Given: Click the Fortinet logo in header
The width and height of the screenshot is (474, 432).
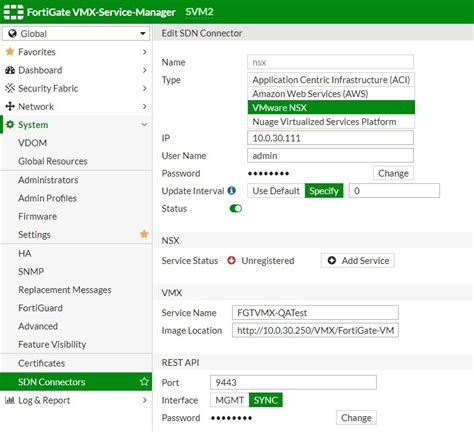Looking at the screenshot, I should coord(13,12).
